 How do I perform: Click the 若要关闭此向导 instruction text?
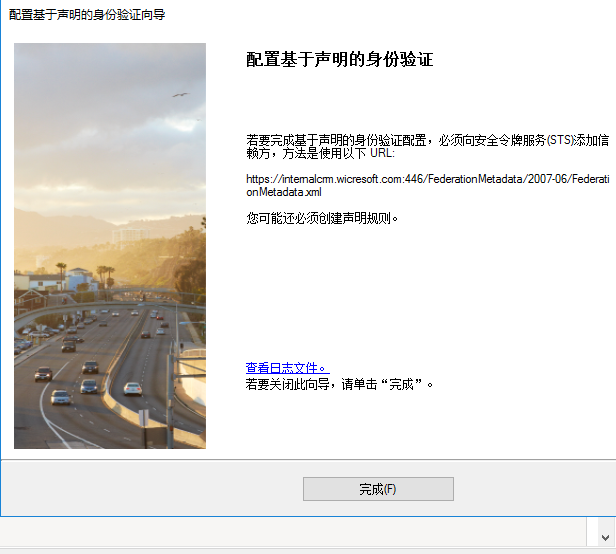pyautogui.click(x=339, y=384)
